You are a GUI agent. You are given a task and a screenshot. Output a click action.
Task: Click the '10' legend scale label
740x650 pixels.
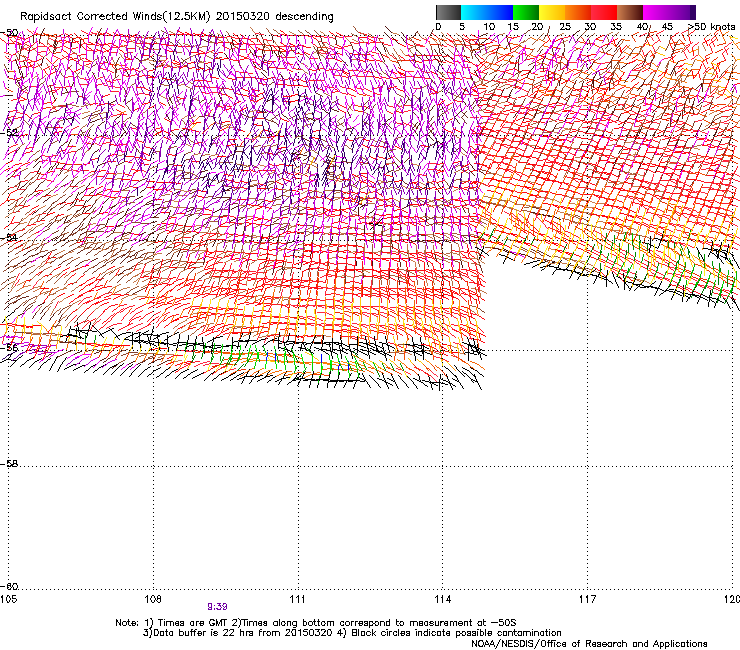coord(489,27)
